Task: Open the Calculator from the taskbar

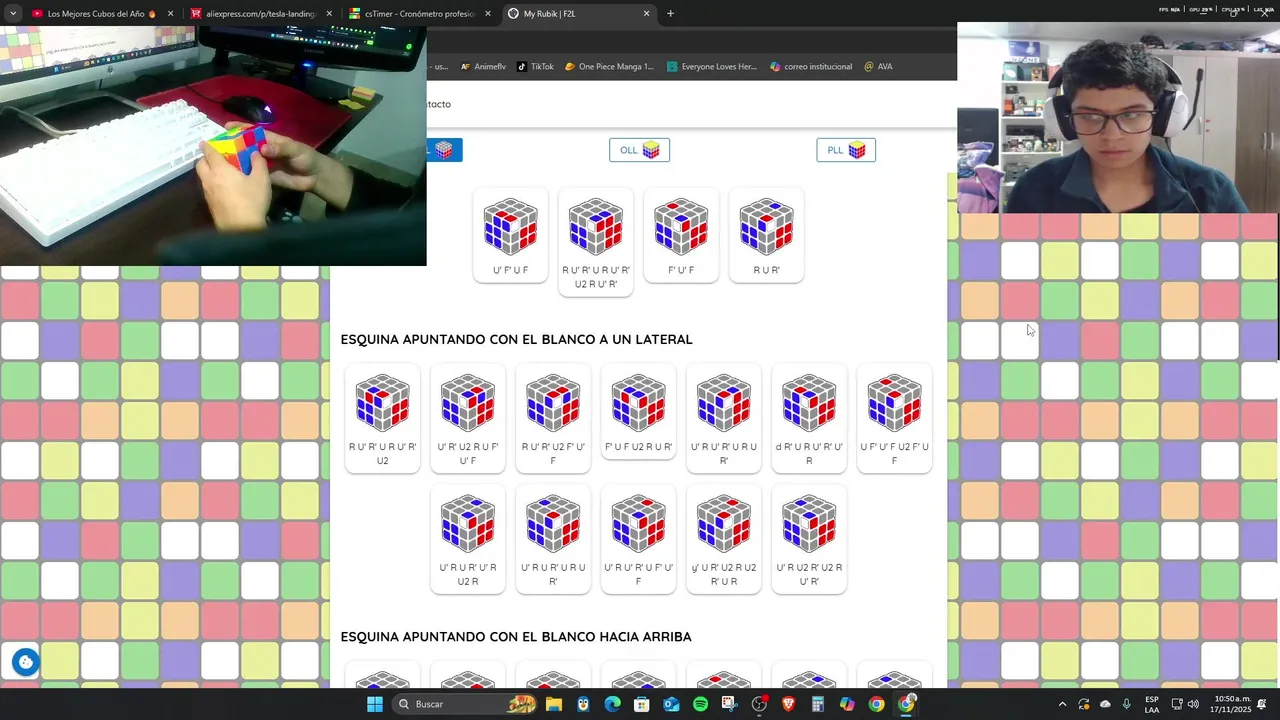Action: click(817, 704)
